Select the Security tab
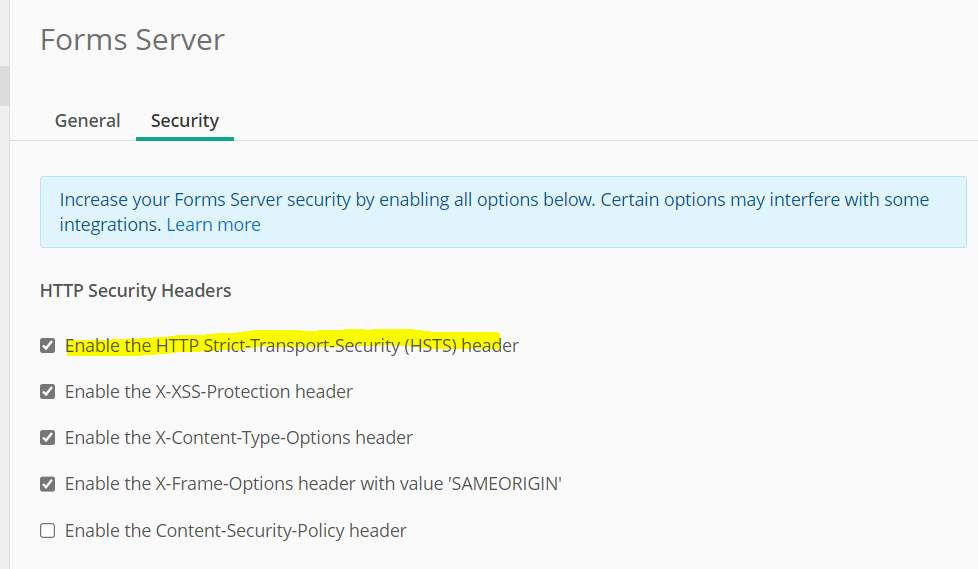The height and width of the screenshot is (569, 978). pos(185,120)
